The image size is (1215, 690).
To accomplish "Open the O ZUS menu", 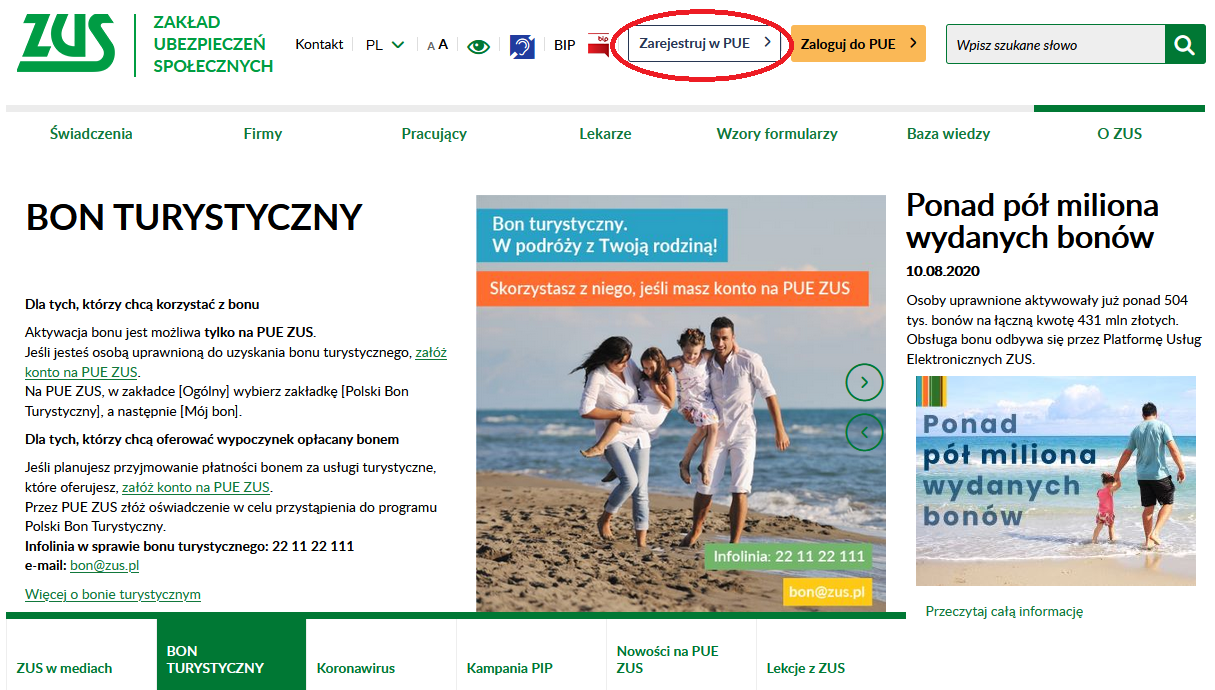I will click(x=1120, y=134).
